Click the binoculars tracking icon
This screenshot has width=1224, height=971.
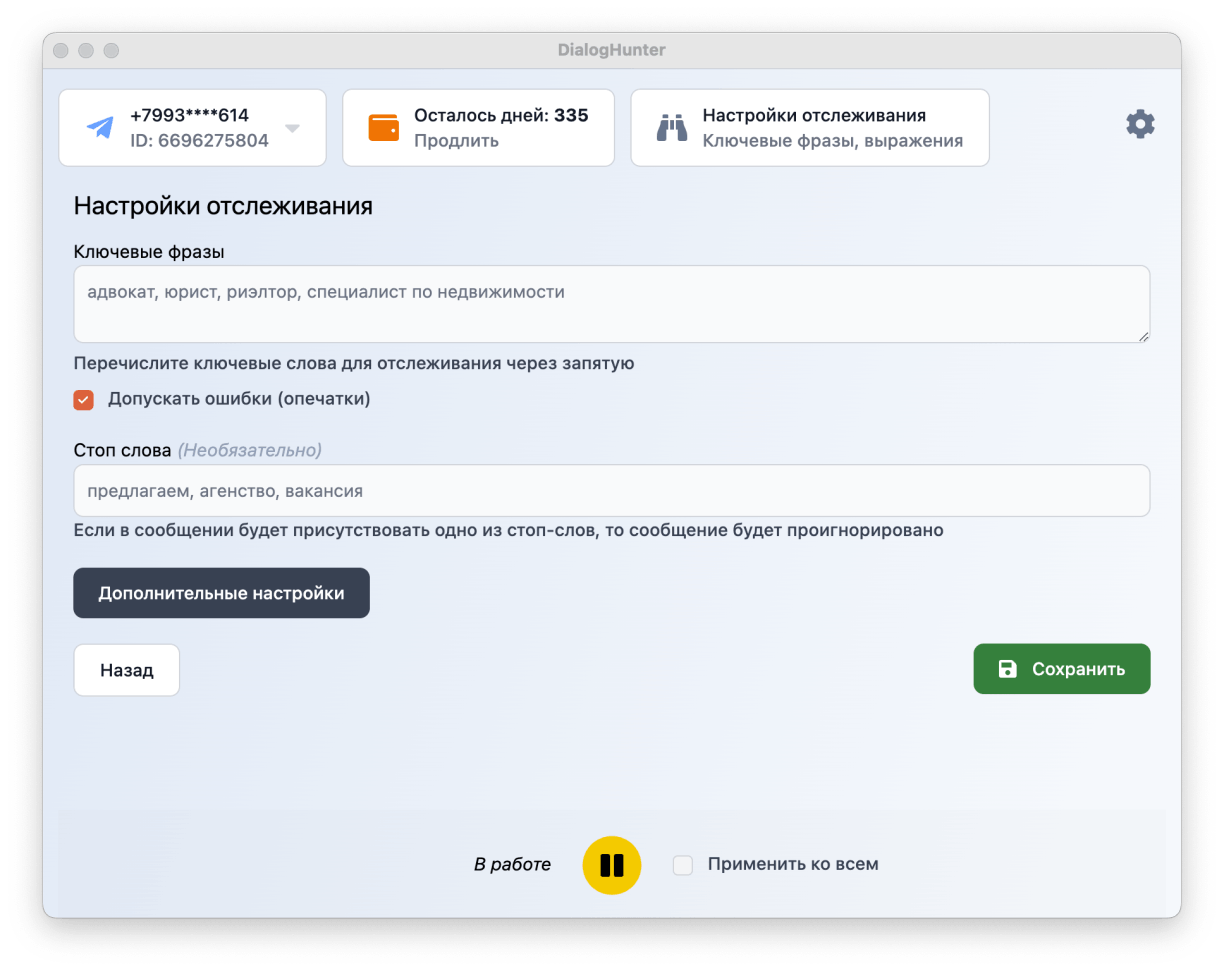pos(672,128)
